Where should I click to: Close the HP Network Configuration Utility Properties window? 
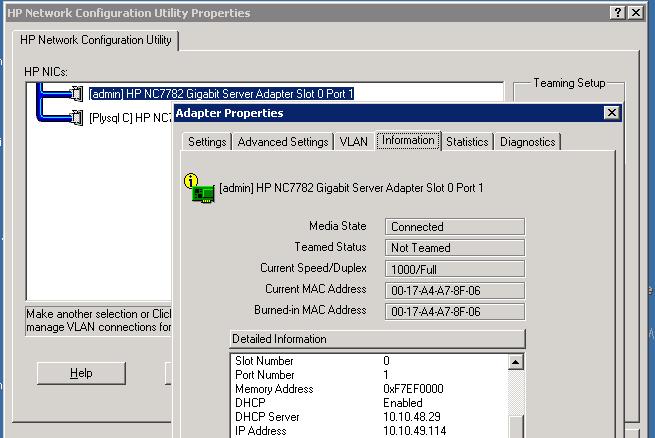[636, 13]
